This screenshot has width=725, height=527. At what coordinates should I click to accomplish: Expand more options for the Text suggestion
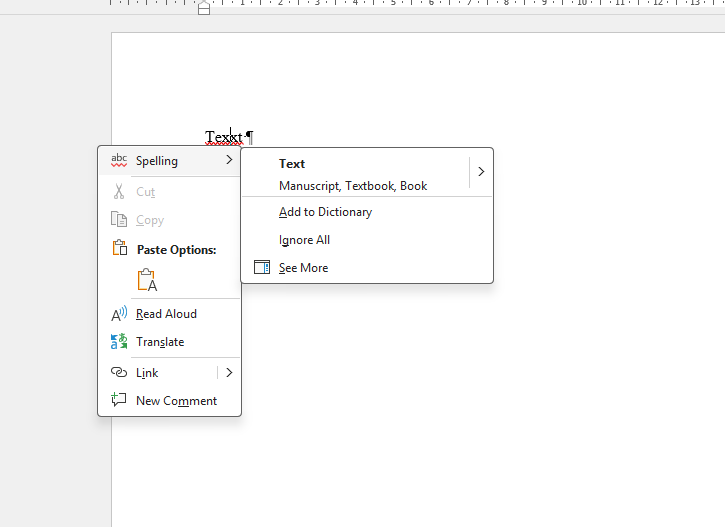click(x=481, y=172)
